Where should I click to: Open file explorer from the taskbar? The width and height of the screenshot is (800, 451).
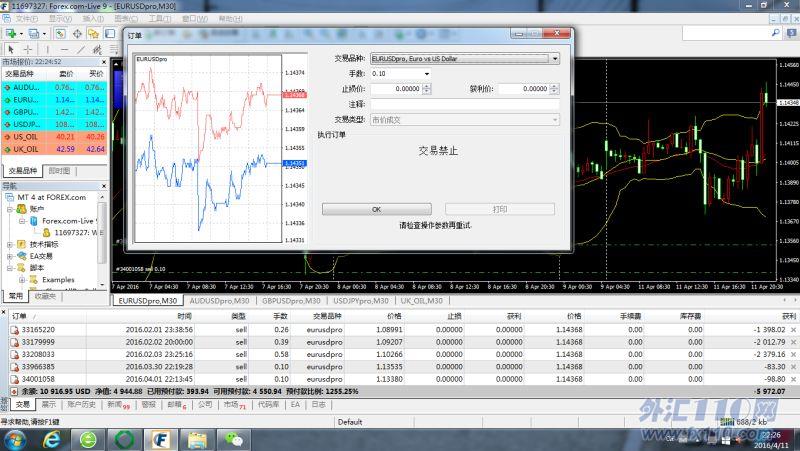coord(197,439)
